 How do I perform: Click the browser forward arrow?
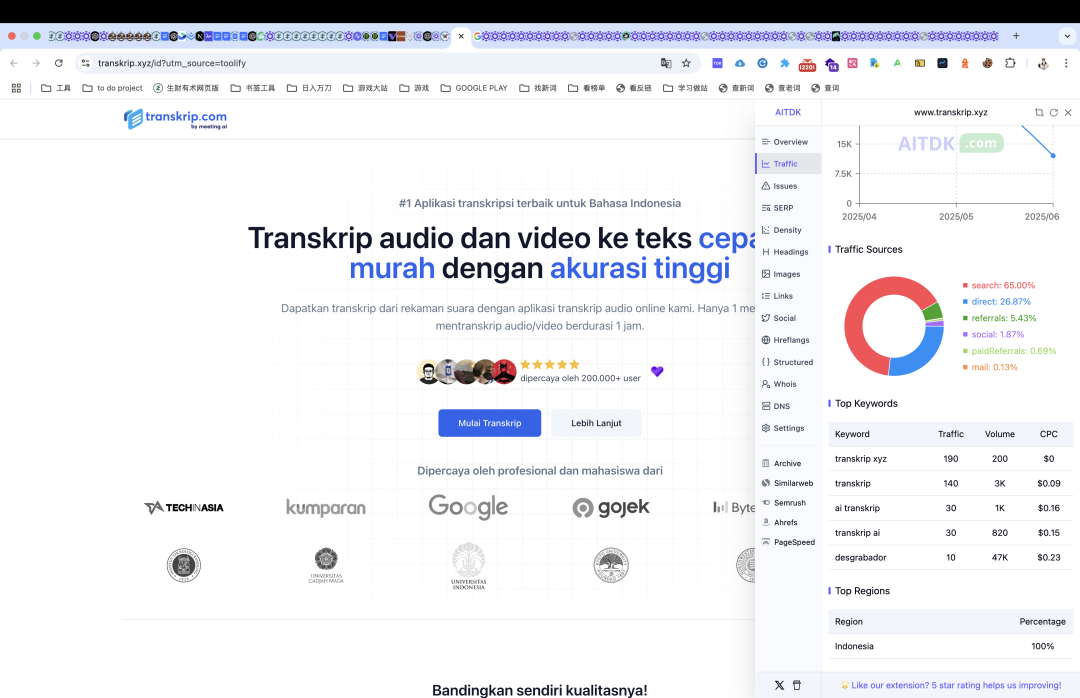point(36,63)
